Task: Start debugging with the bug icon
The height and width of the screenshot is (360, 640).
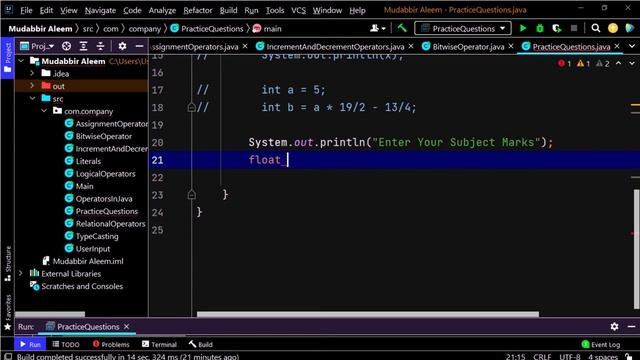Action: pos(540,28)
